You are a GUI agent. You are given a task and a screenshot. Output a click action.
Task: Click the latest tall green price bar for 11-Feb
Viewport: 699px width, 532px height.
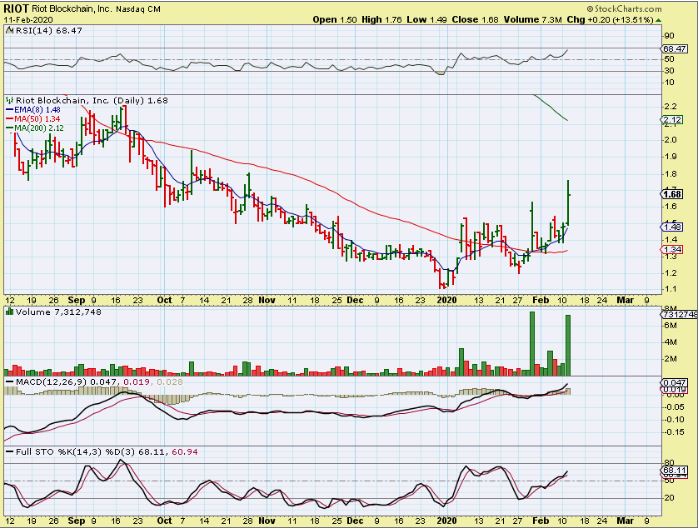[x=568, y=203]
